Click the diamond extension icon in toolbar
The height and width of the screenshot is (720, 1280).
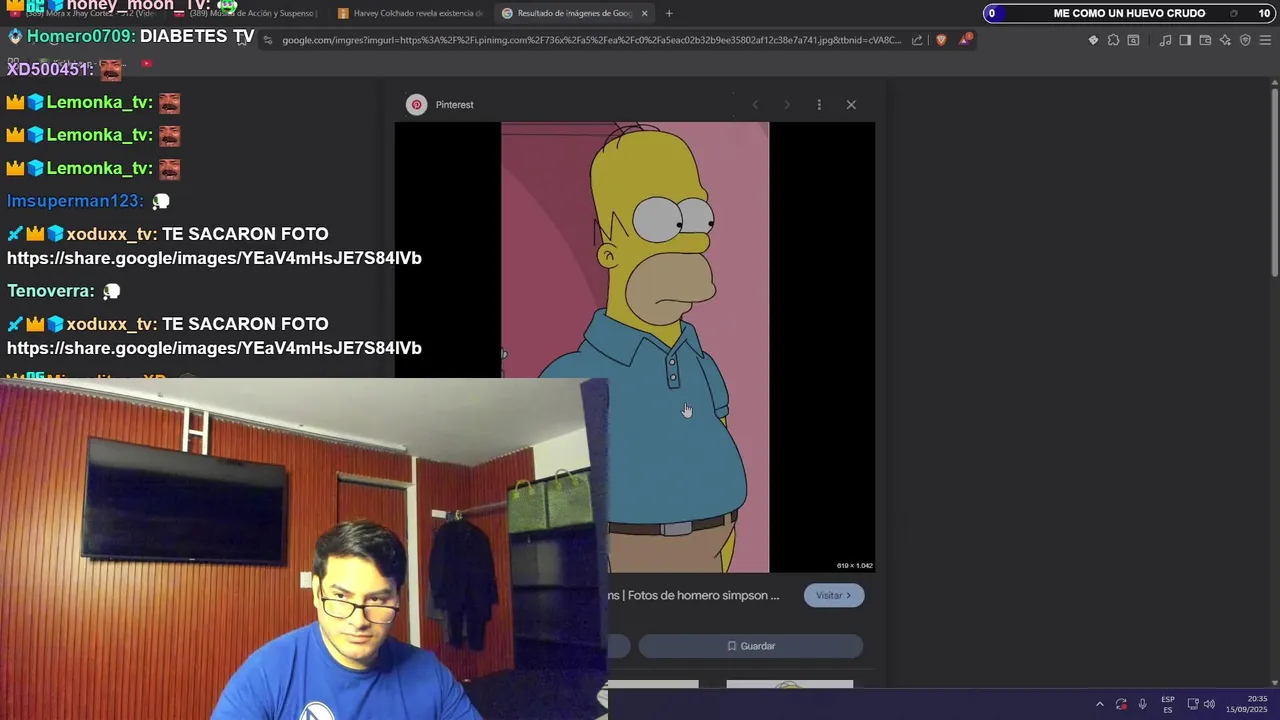[1093, 40]
